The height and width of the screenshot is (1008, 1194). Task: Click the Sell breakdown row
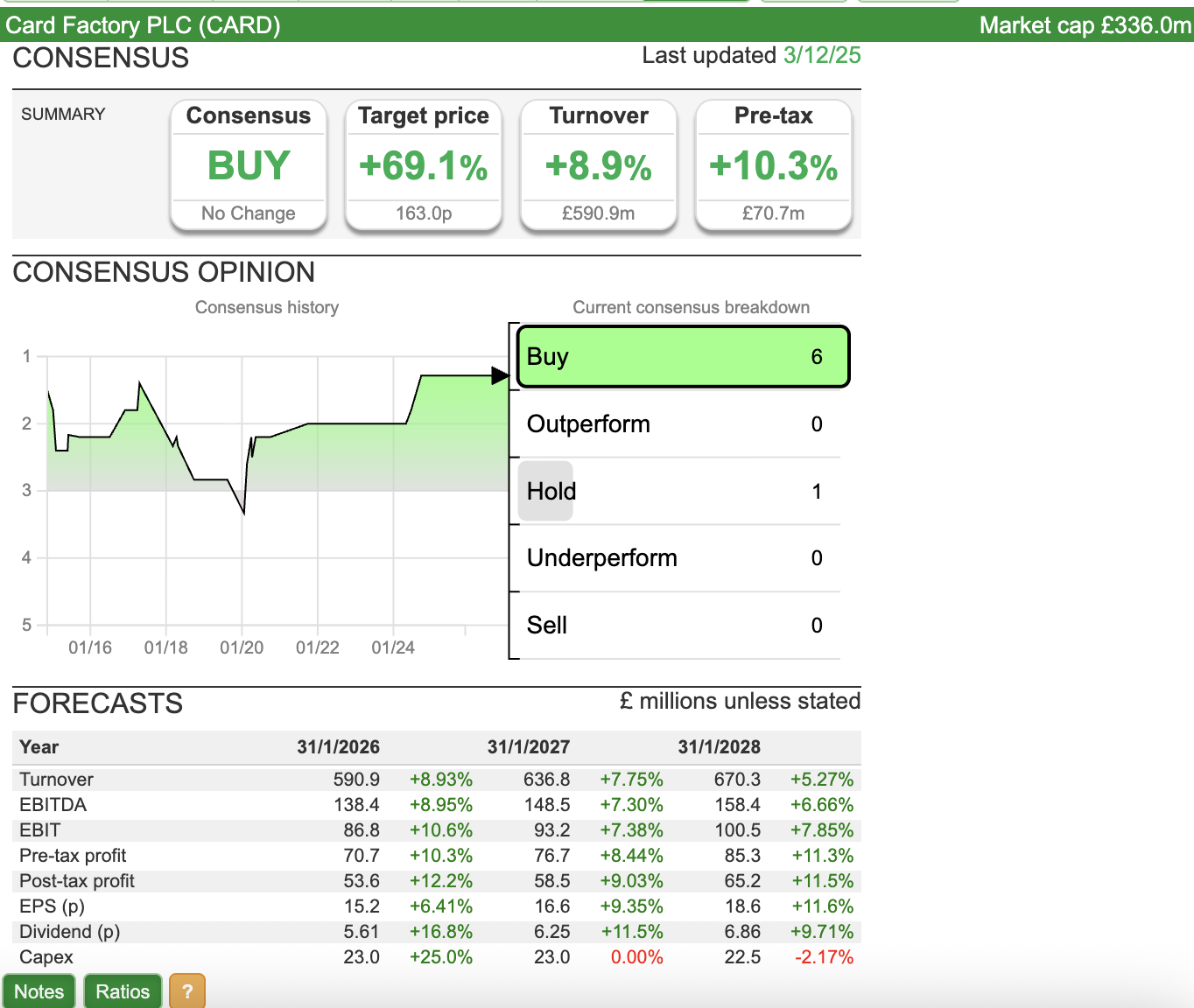(674, 626)
